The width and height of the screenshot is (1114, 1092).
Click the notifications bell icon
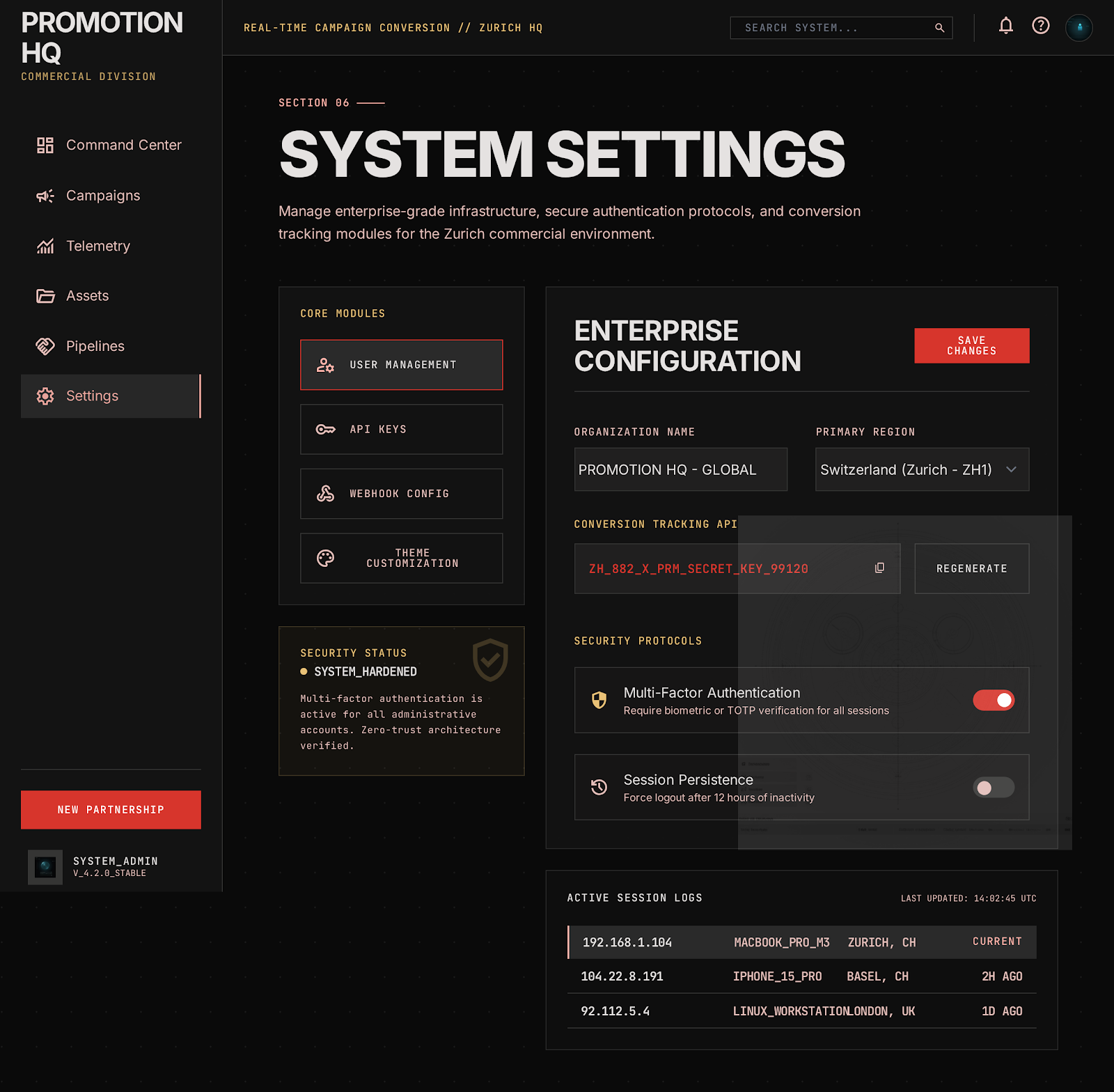1005,26
